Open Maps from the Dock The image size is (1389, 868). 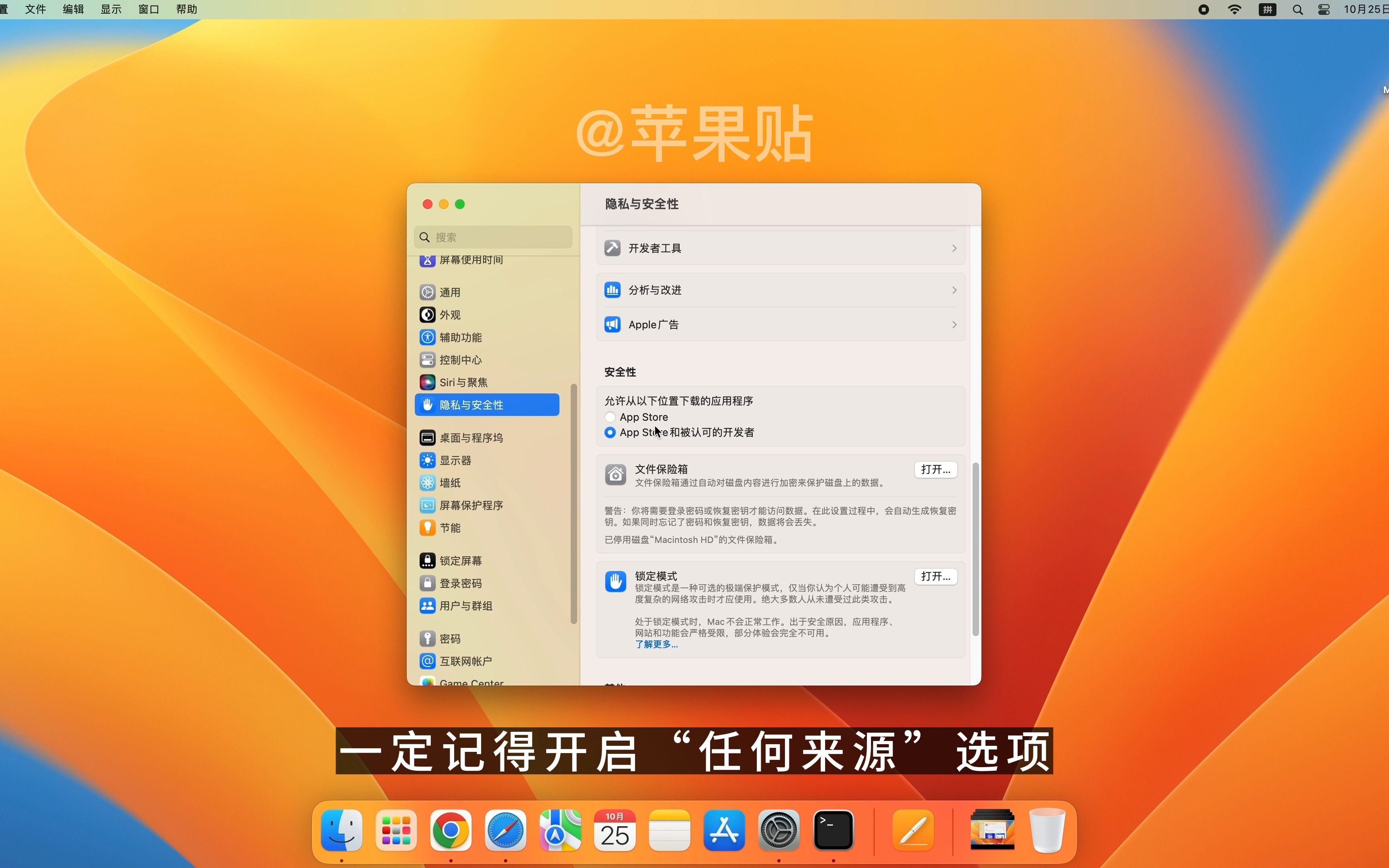[560, 831]
